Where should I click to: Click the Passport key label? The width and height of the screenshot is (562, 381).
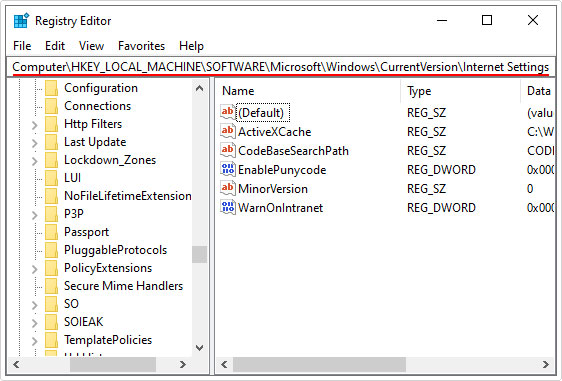(x=86, y=232)
